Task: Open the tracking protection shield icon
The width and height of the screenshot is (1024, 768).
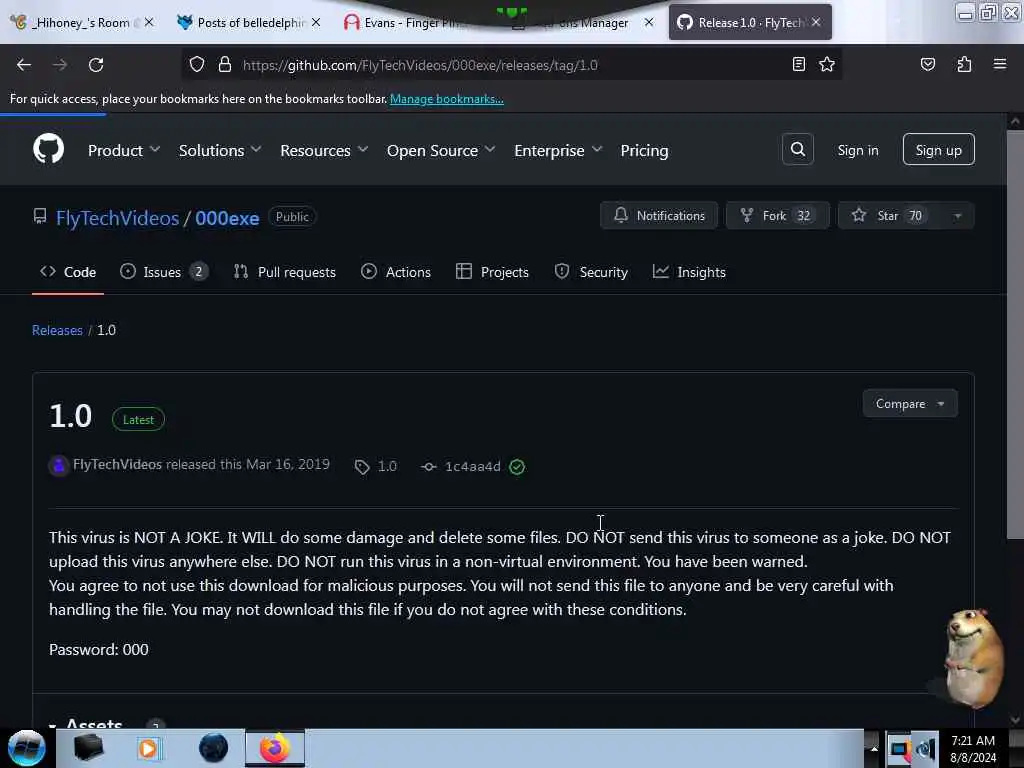Action: [x=197, y=65]
